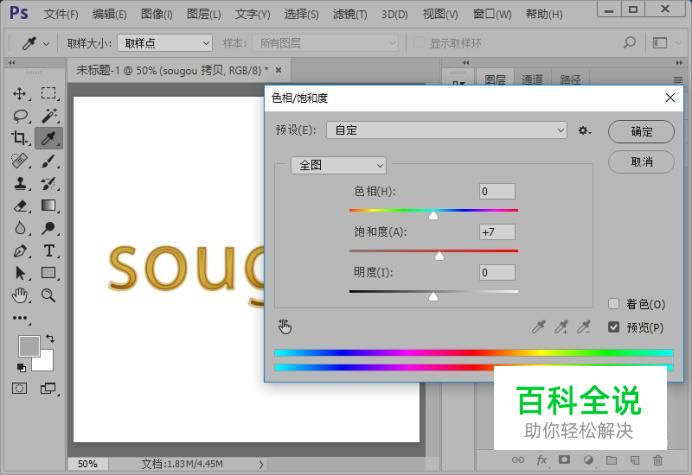The height and width of the screenshot is (475, 692).
Task: Select the Magic Wand tool
Action: coord(49,116)
